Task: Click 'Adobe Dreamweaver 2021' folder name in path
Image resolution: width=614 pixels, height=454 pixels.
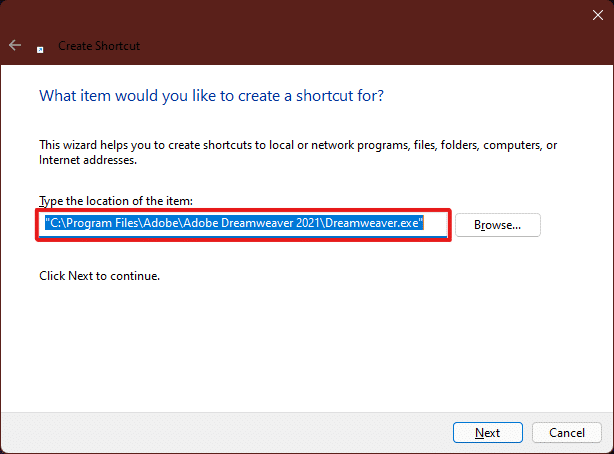Action: [x=251, y=223]
